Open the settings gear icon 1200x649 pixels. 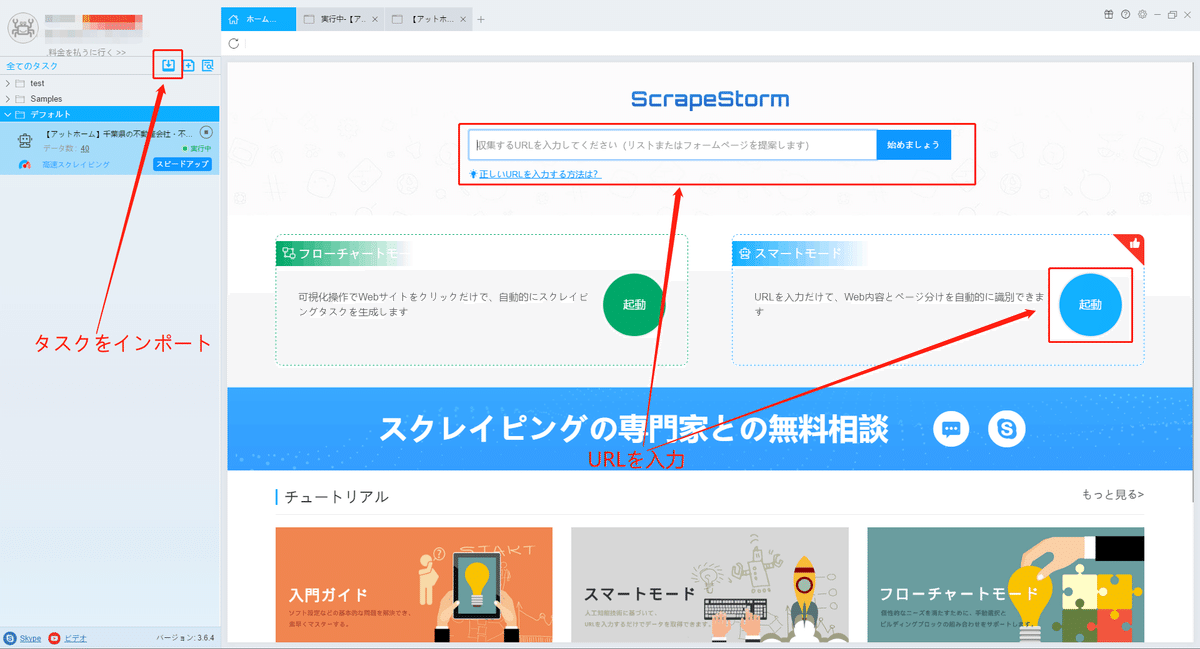tap(1142, 15)
